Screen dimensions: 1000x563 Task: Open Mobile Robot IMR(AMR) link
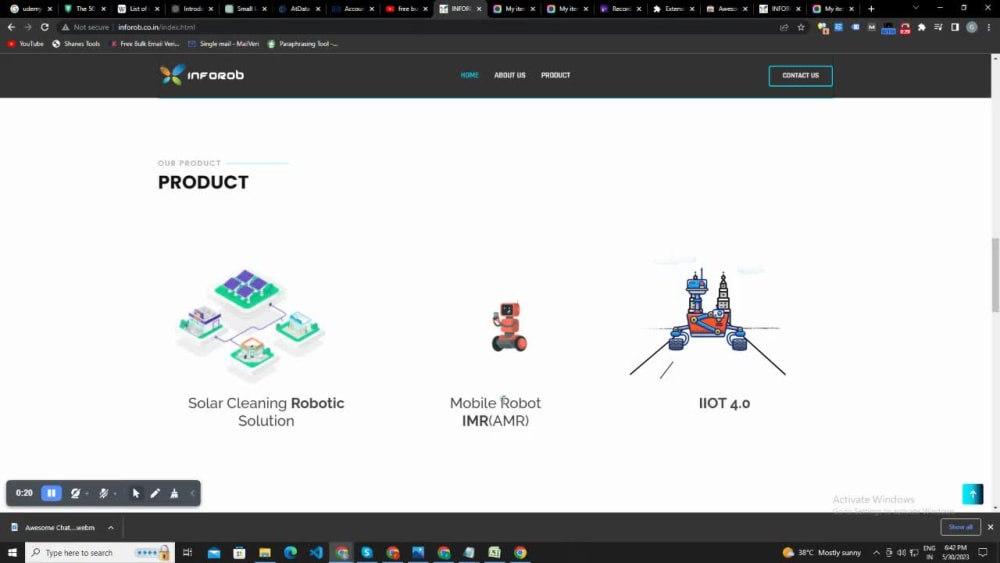coord(495,412)
